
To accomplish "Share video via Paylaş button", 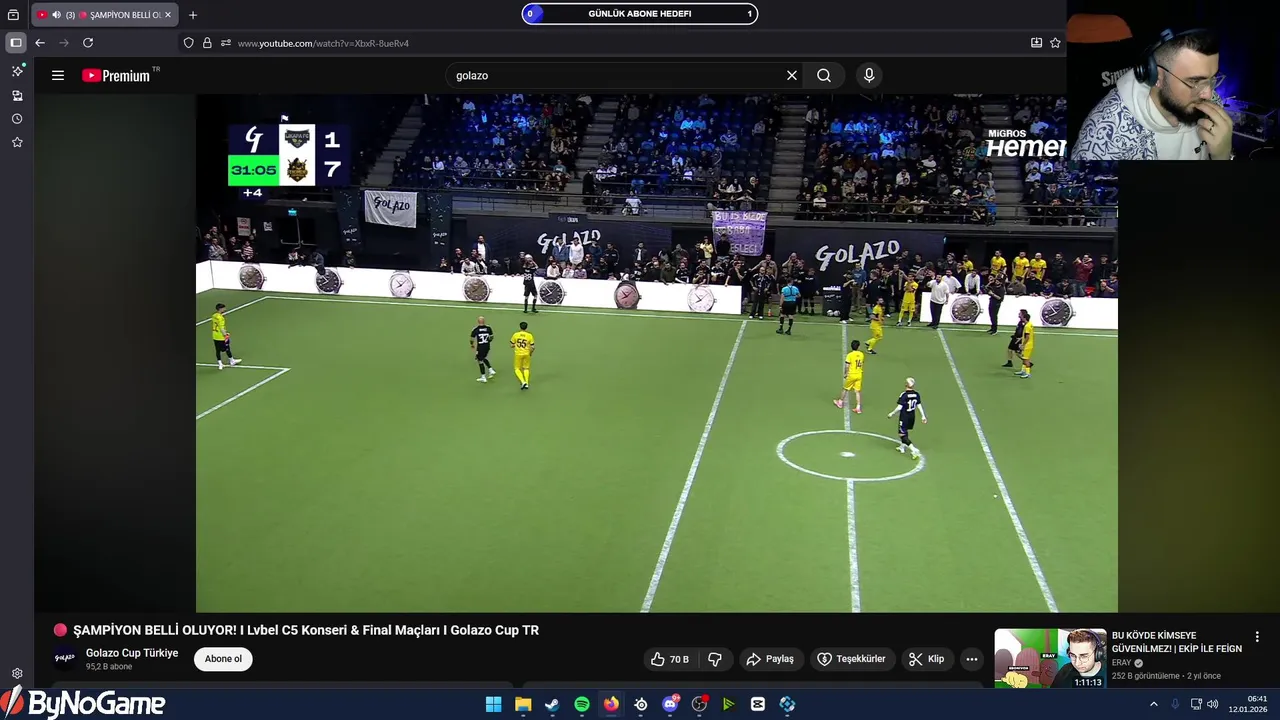I will (x=770, y=659).
